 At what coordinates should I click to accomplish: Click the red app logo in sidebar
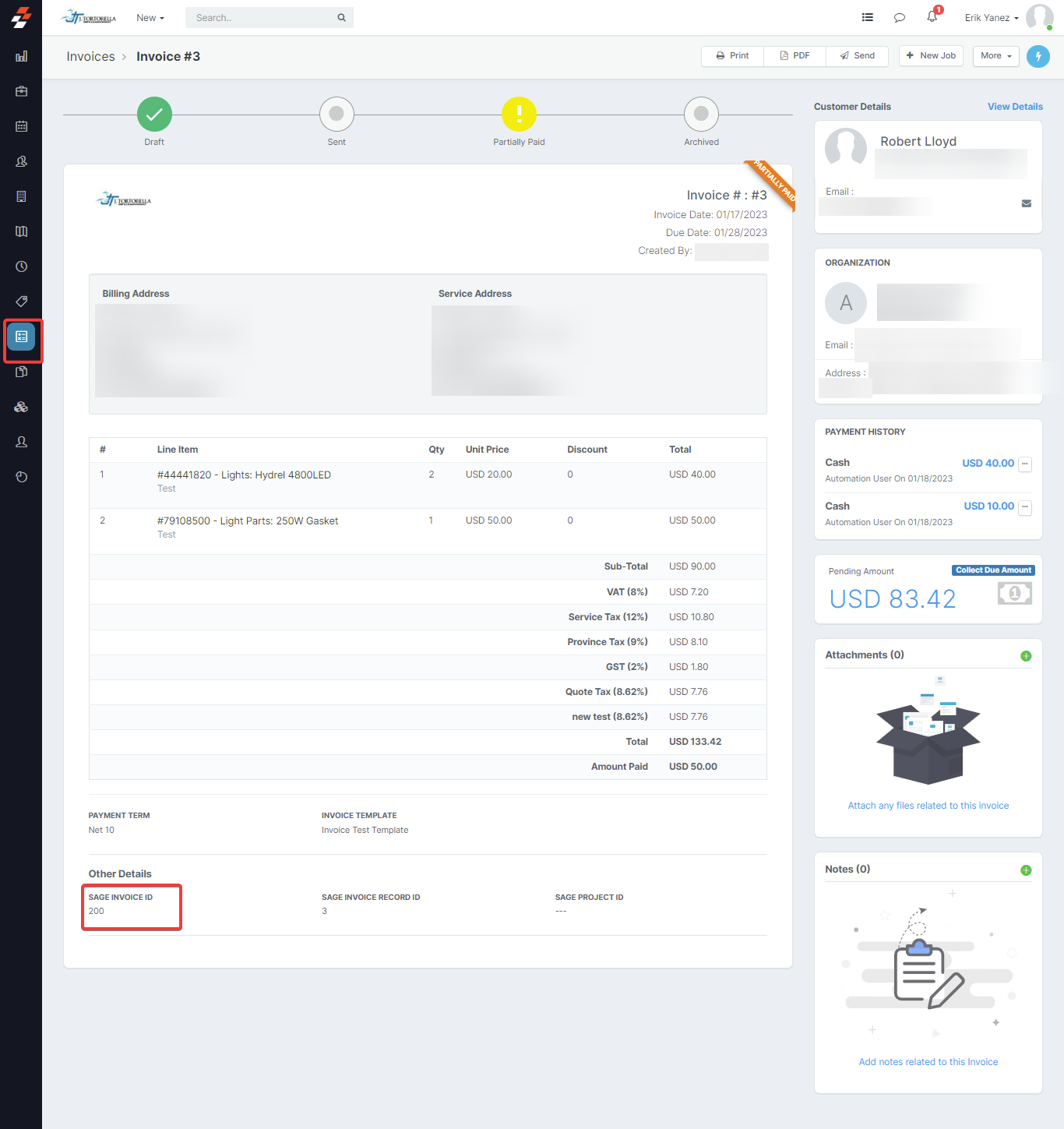[x=21, y=17]
